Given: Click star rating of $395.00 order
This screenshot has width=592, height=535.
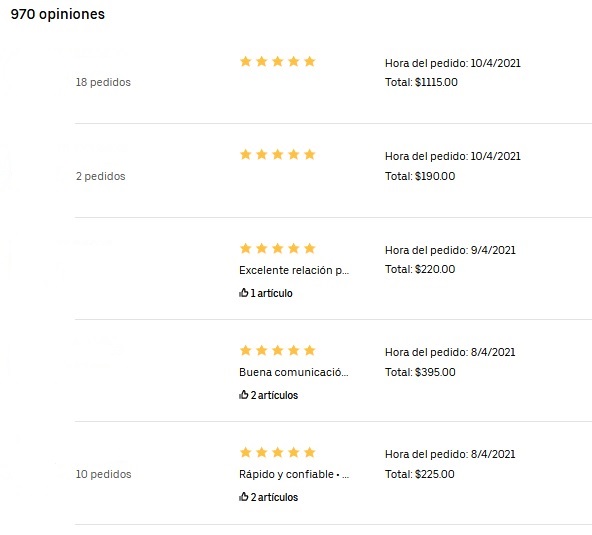Looking at the screenshot, I should (x=278, y=350).
